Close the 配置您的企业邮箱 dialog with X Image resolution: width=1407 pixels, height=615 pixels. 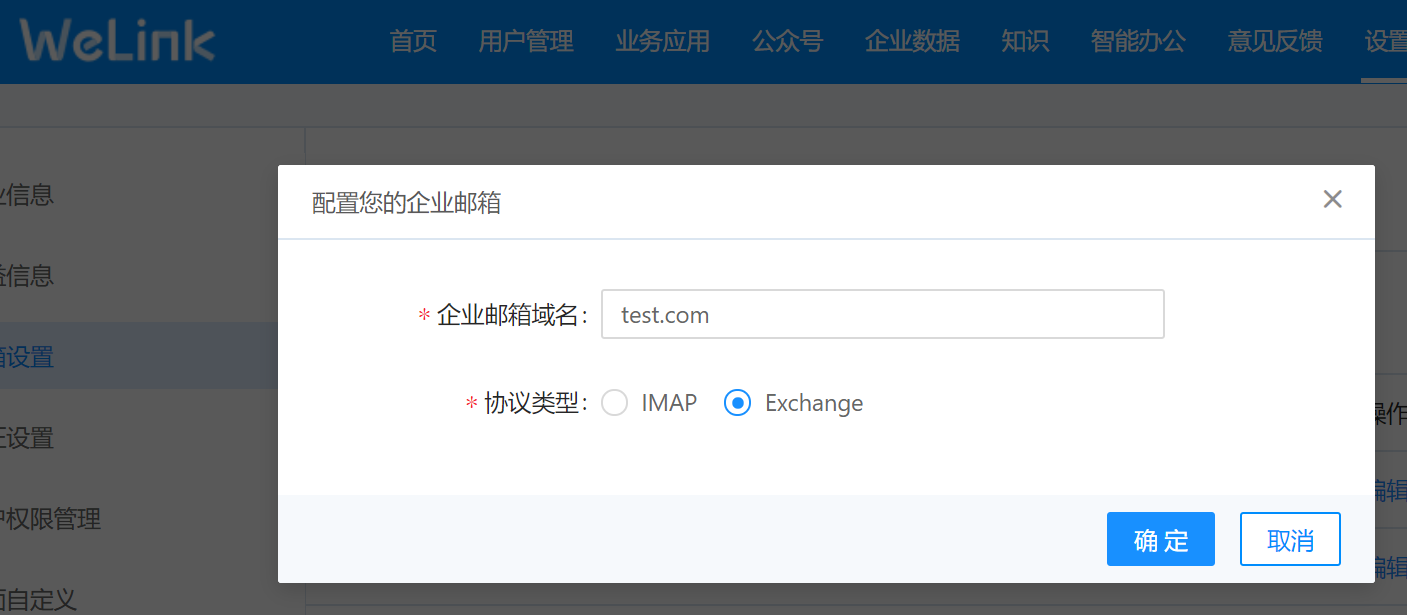tap(1332, 199)
